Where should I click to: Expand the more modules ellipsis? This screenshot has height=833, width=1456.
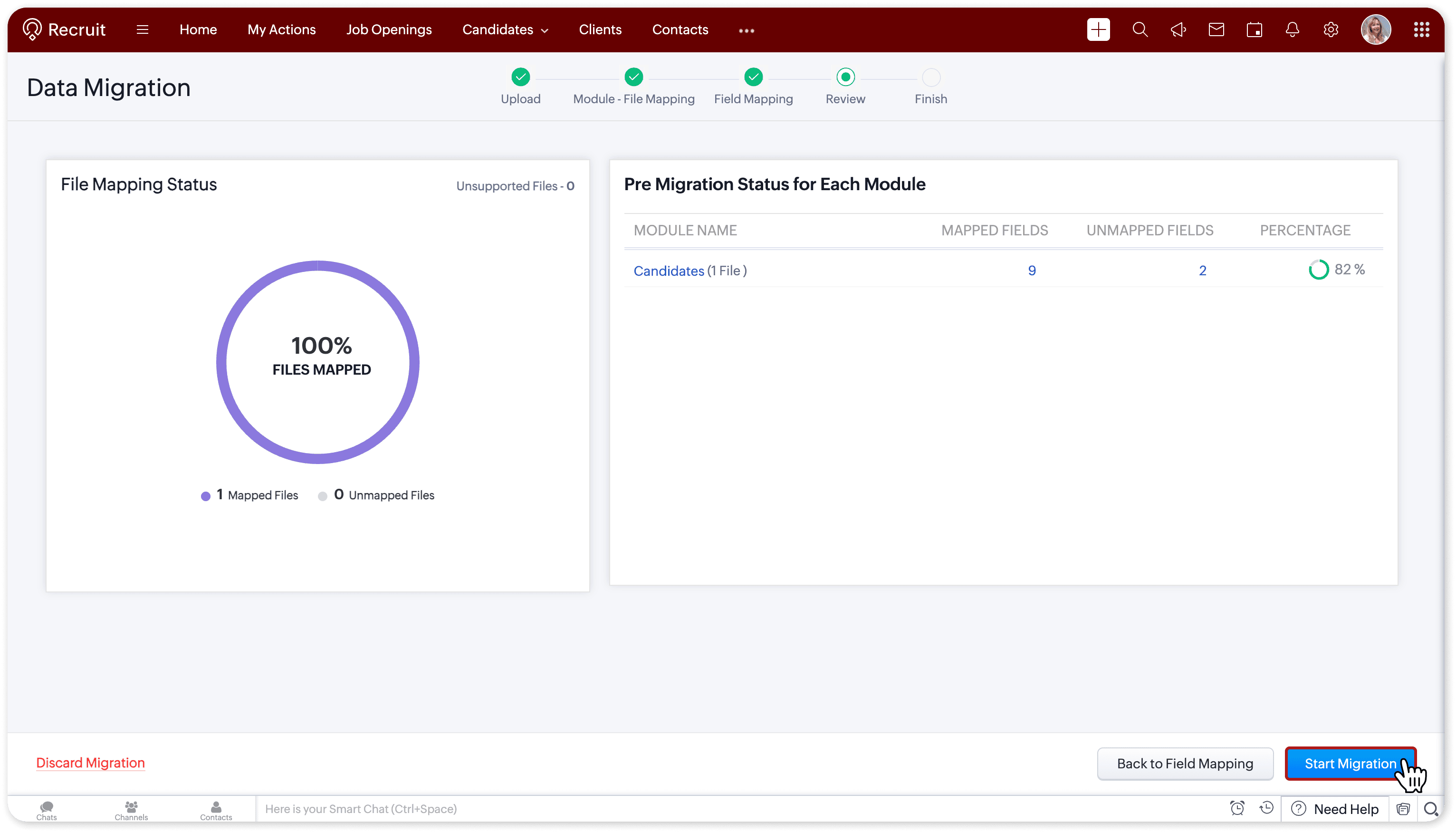747,31
